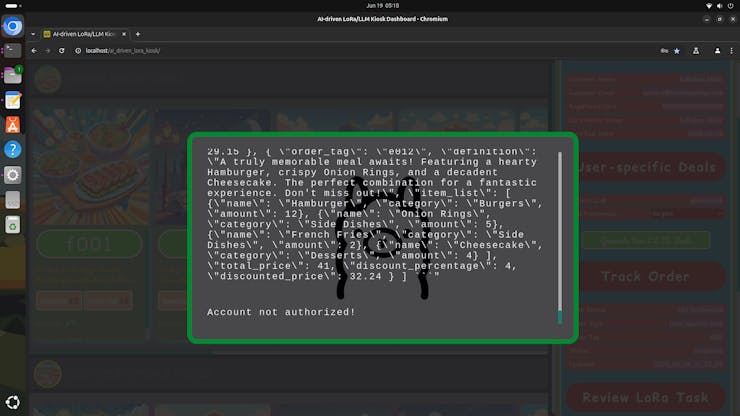Open a new browser tab

point(138,34)
